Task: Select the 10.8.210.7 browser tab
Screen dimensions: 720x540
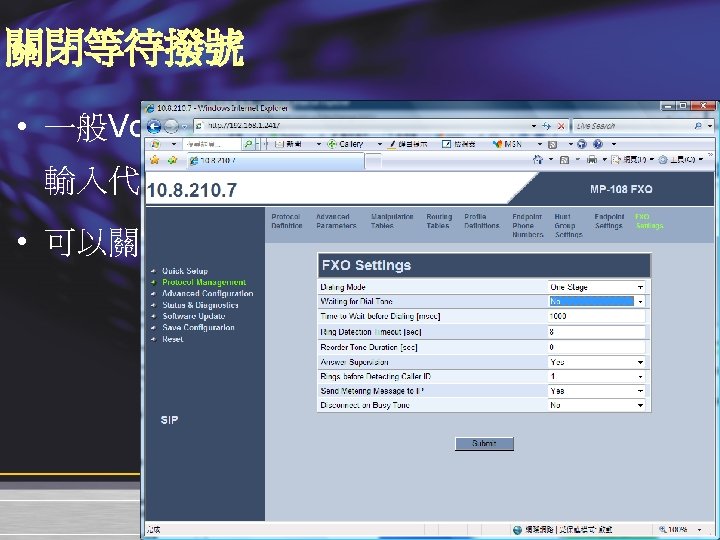Action: pyautogui.click(x=276, y=161)
